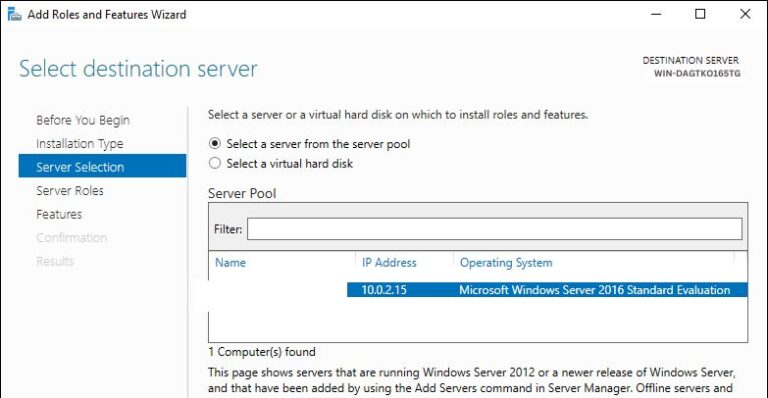Click the 'Microsoft Windows Server 2016 Standard Evaluation' cell
Viewport: 768px width, 398px height.
click(x=594, y=290)
